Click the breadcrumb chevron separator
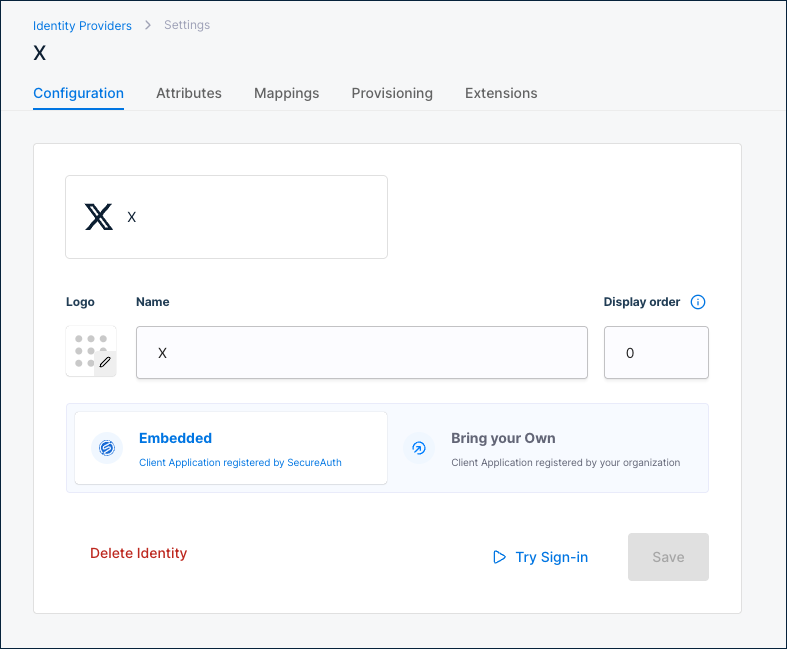787x649 pixels. click(148, 25)
